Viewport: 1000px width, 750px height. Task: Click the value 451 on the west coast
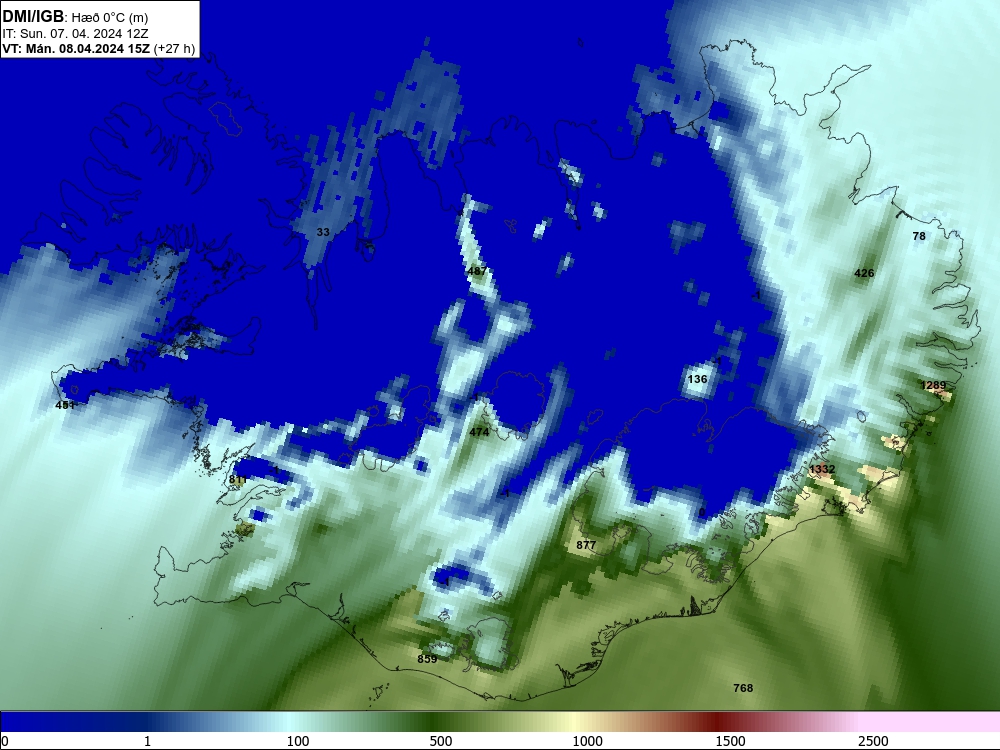pos(65,405)
